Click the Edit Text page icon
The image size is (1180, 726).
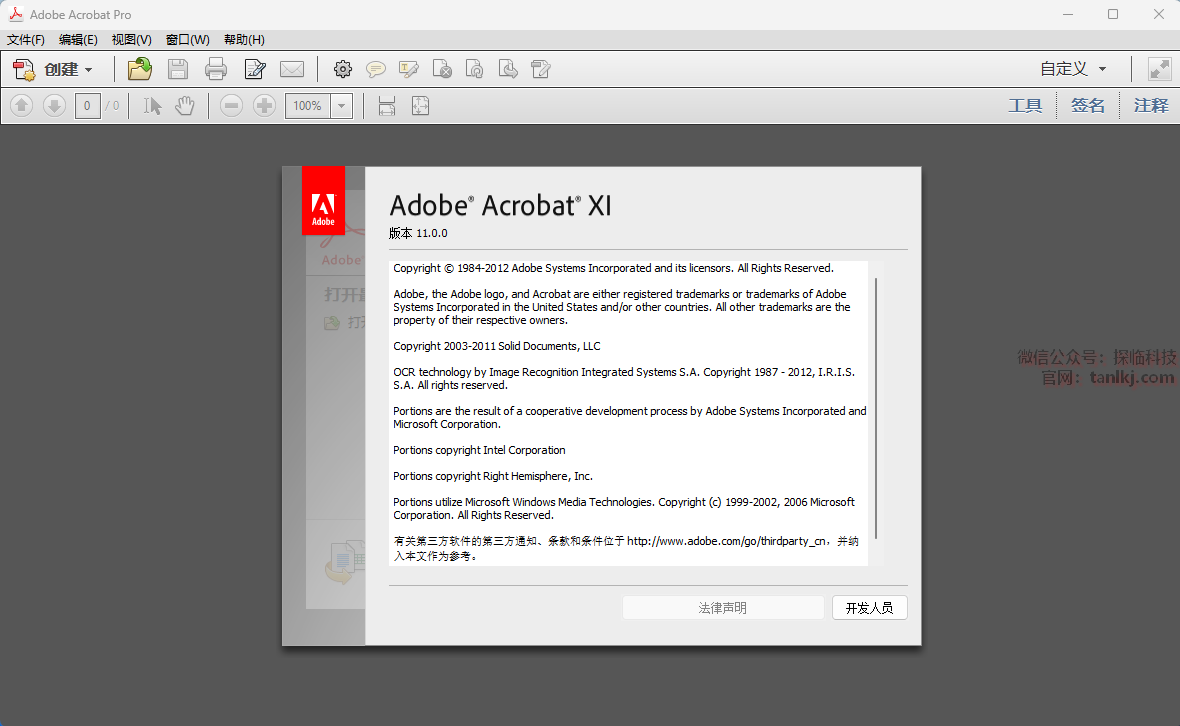[541, 69]
